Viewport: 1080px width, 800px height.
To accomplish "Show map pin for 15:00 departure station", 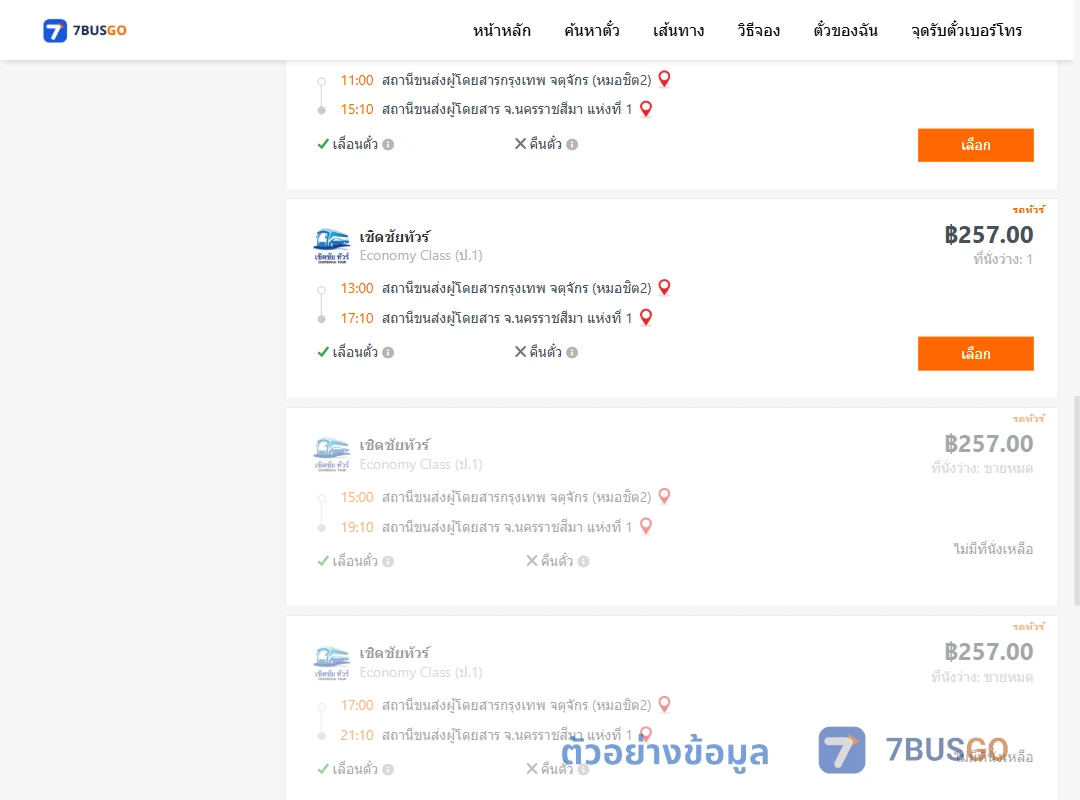I will [x=664, y=496].
